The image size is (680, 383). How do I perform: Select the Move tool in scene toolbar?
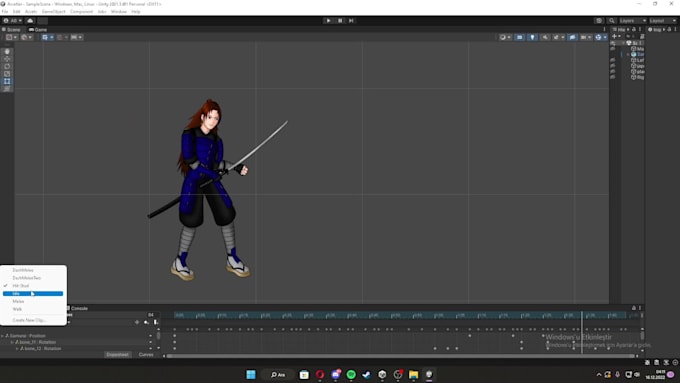[x=7, y=59]
